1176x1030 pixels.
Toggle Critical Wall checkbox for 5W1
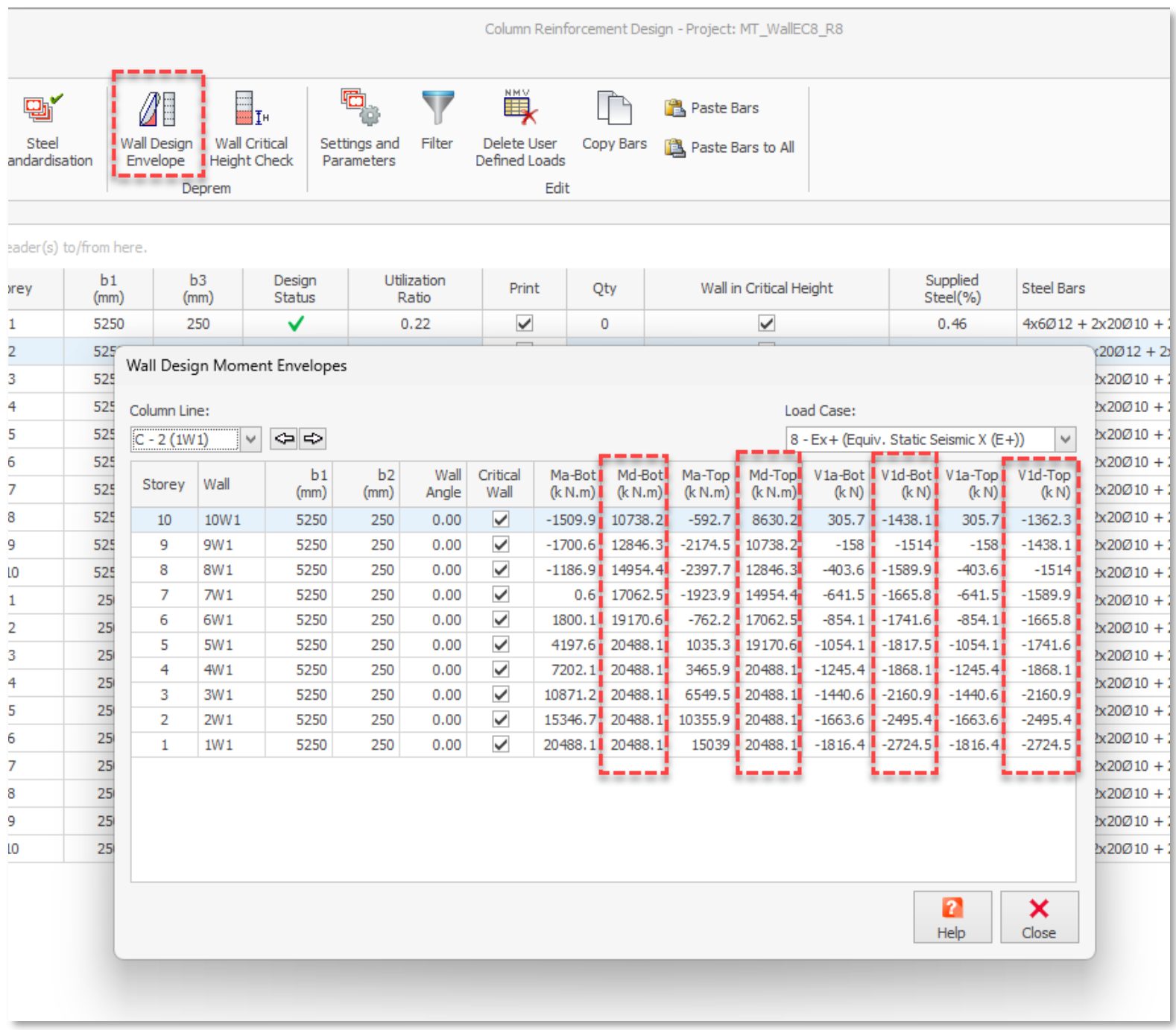pos(501,645)
